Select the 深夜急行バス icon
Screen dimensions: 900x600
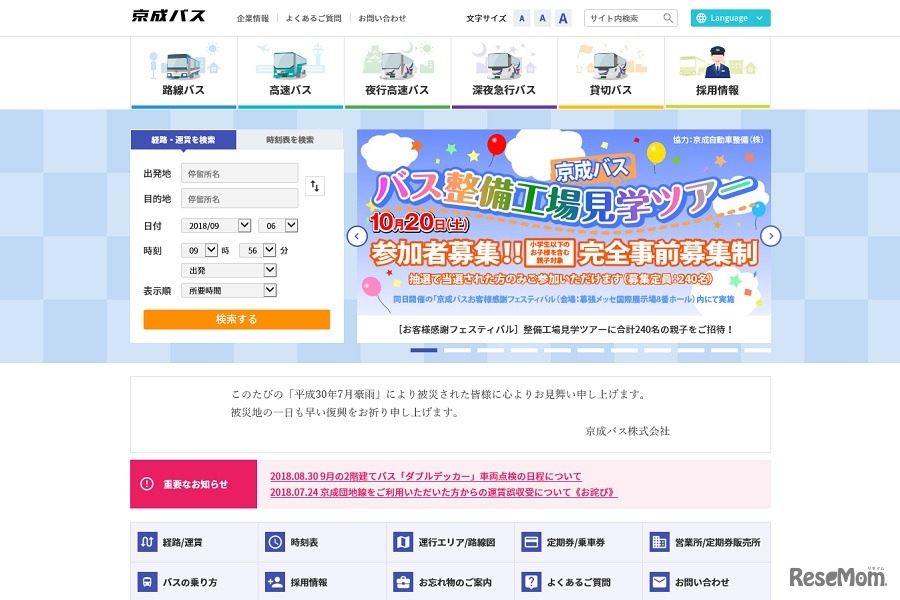504,62
